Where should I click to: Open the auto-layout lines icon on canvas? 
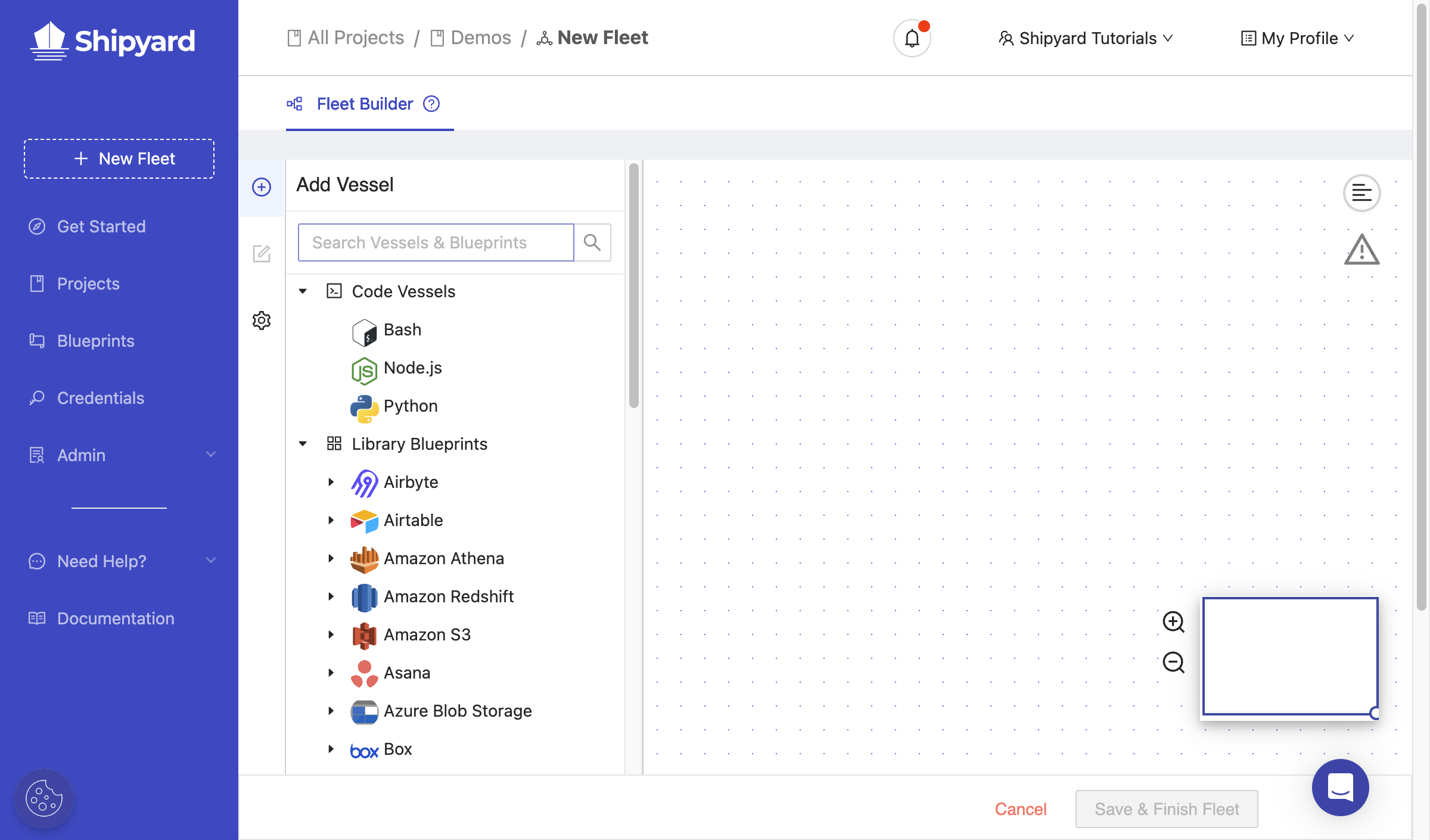click(1362, 193)
